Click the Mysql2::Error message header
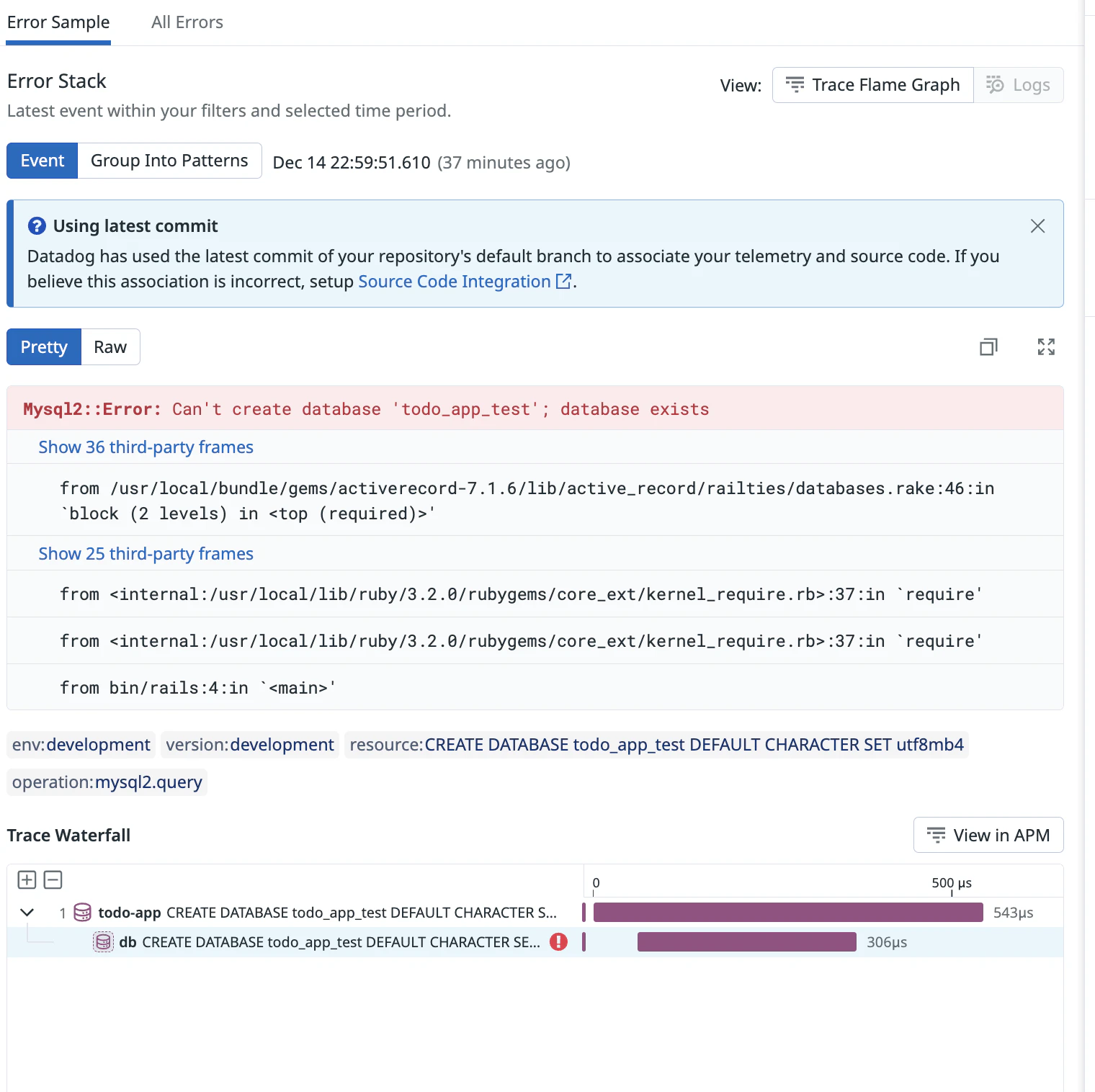The width and height of the screenshot is (1095, 1092). click(x=535, y=409)
